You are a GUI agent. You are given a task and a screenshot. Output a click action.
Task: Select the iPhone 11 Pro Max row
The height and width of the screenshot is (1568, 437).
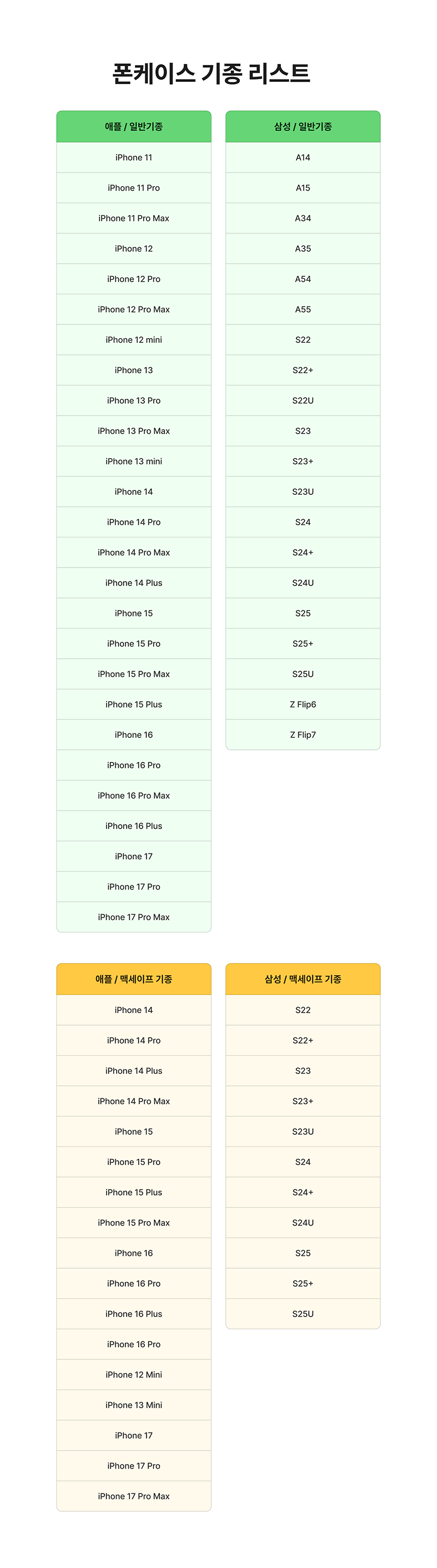click(134, 218)
